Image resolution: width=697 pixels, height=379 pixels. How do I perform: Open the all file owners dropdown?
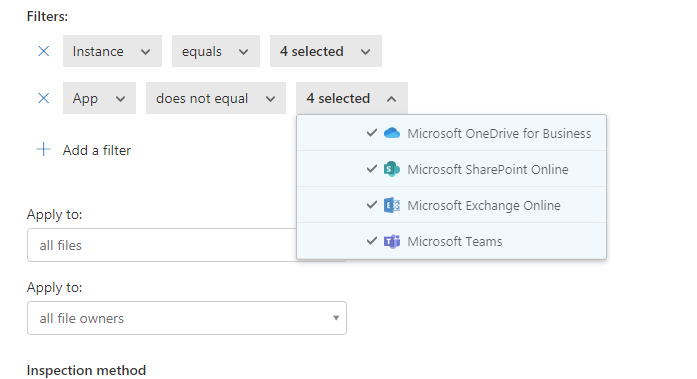[187, 318]
